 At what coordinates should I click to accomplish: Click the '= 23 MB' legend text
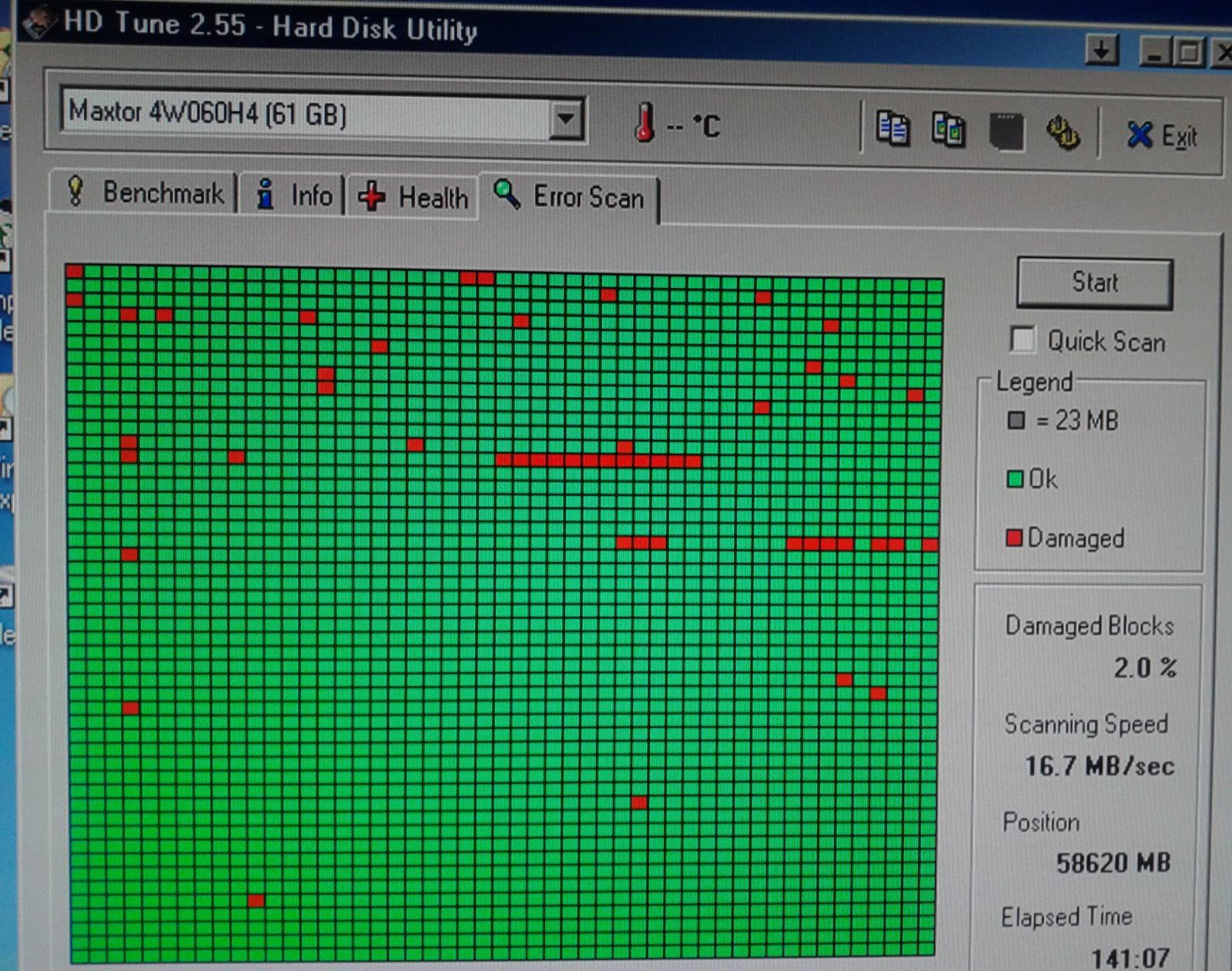point(1076,420)
